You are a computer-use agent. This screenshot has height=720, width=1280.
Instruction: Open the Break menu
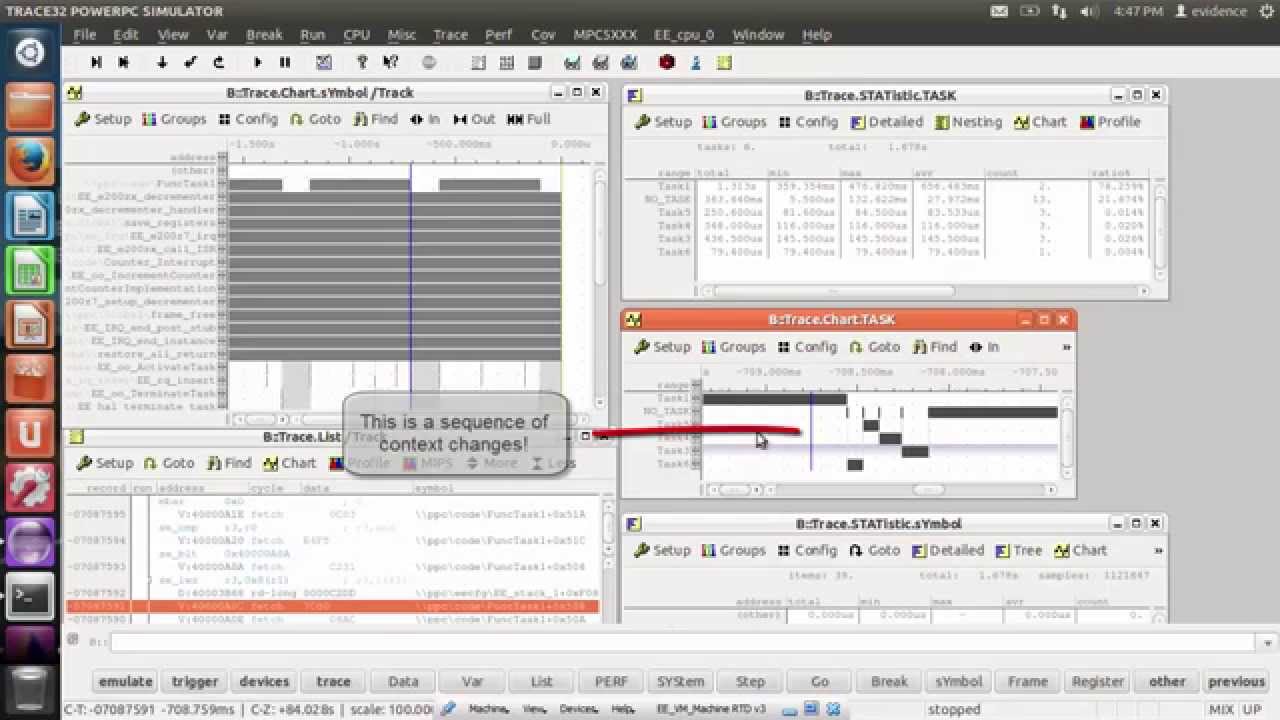point(264,34)
